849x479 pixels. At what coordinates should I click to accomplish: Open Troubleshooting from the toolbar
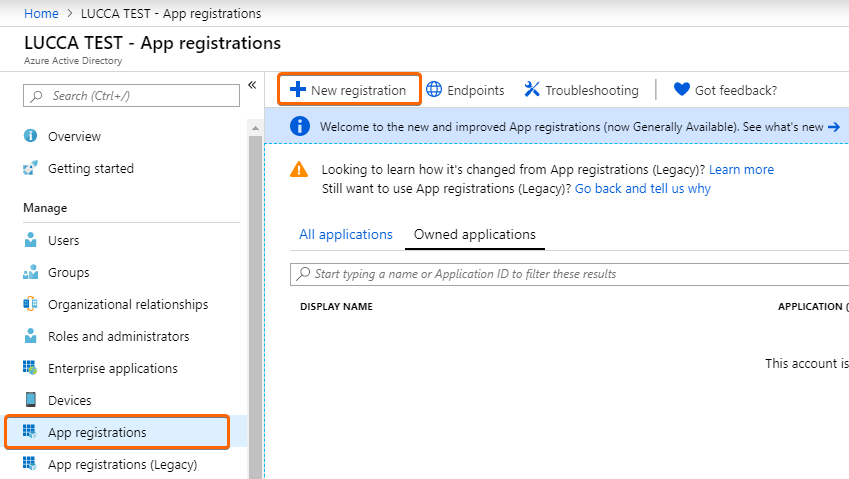pos(591,90)
